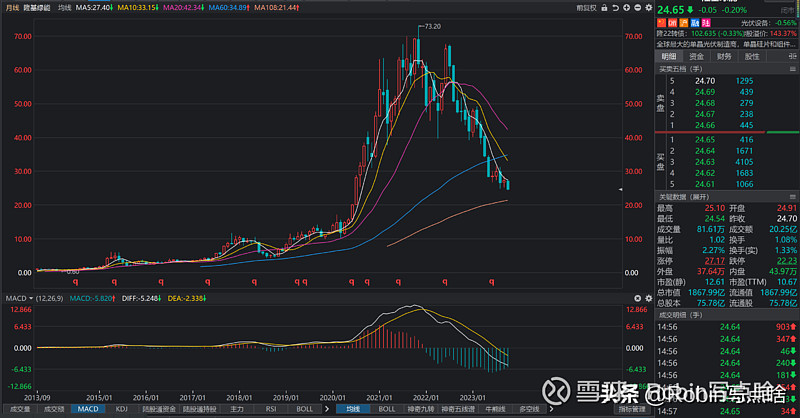The width and height of the screenshot is (800, 418).
Task: Expand the 关键数据 (展开) section
Action: click(684, 197)
